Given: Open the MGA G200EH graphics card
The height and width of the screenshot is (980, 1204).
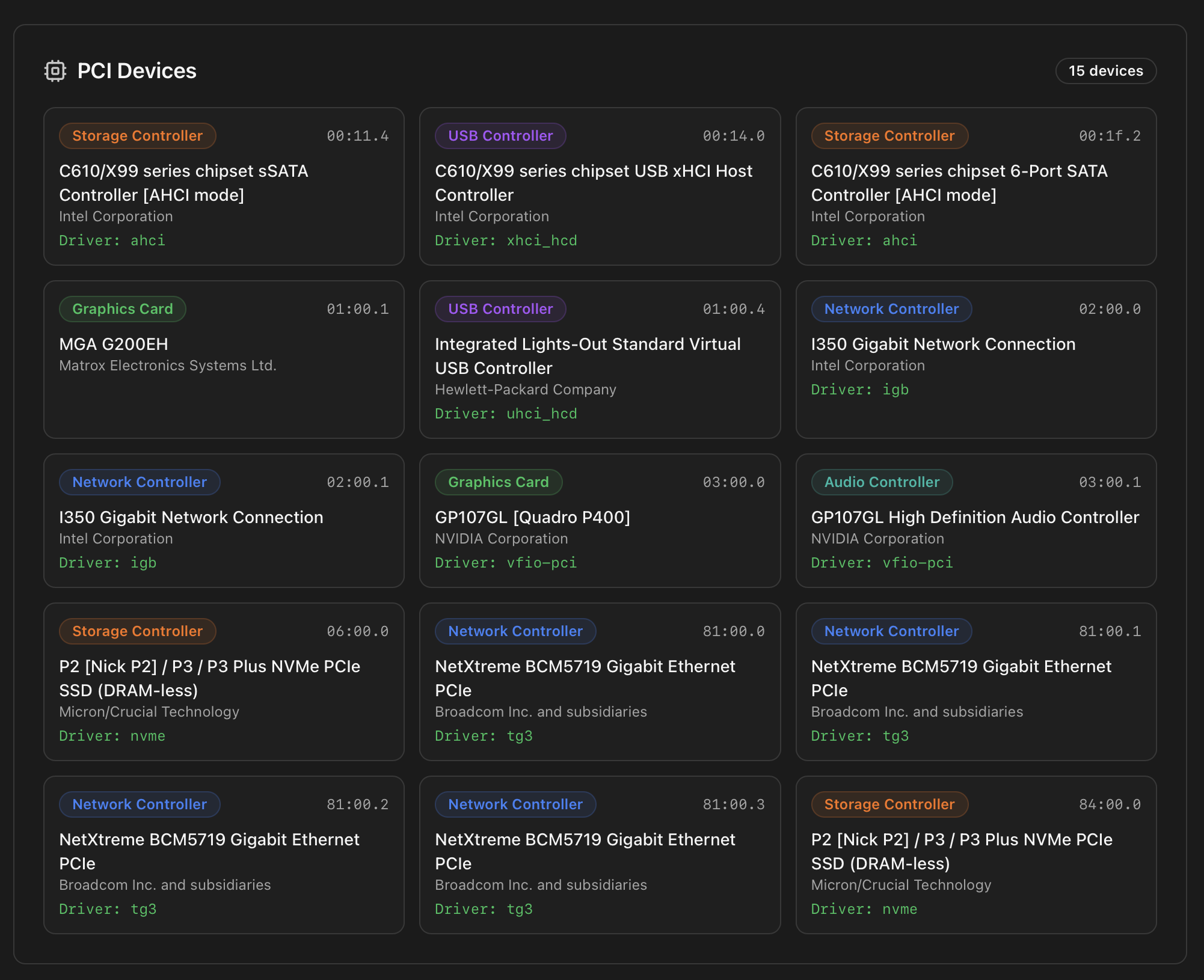Looking at the screenshot, I should pyautogui.click(x=224, y=360).
